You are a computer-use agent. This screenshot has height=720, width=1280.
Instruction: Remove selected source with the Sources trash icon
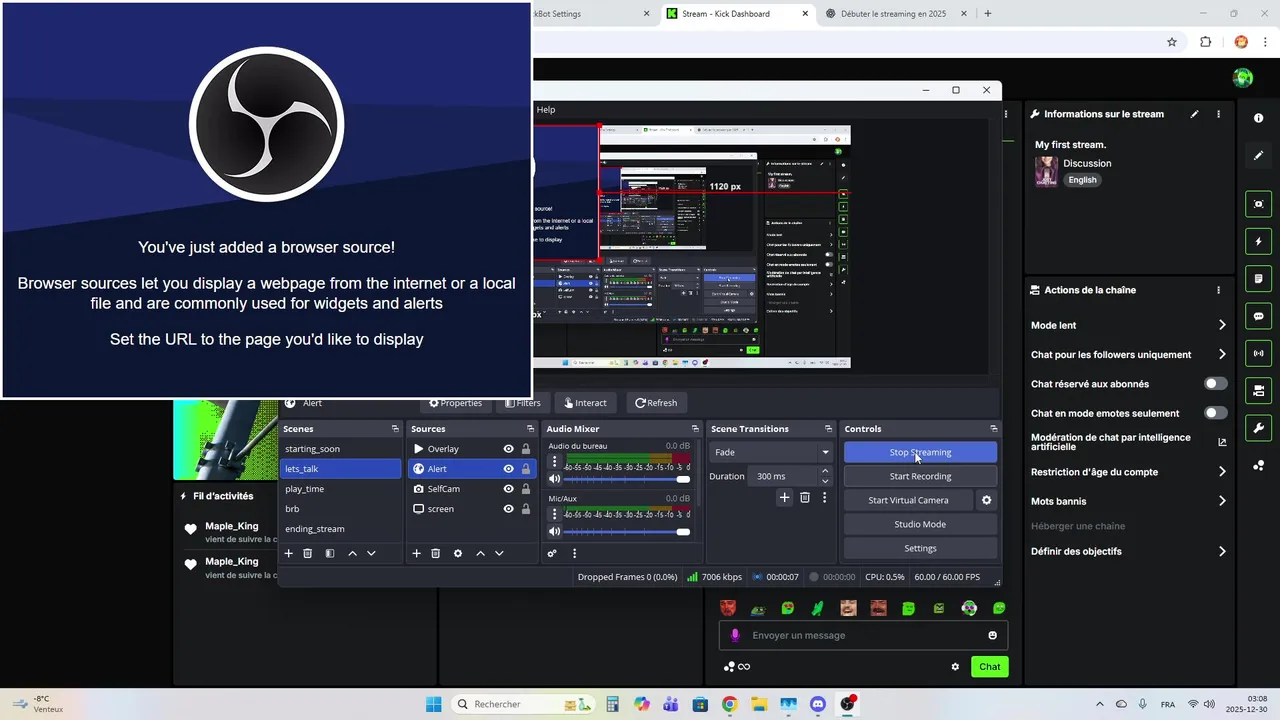(436, 553)
